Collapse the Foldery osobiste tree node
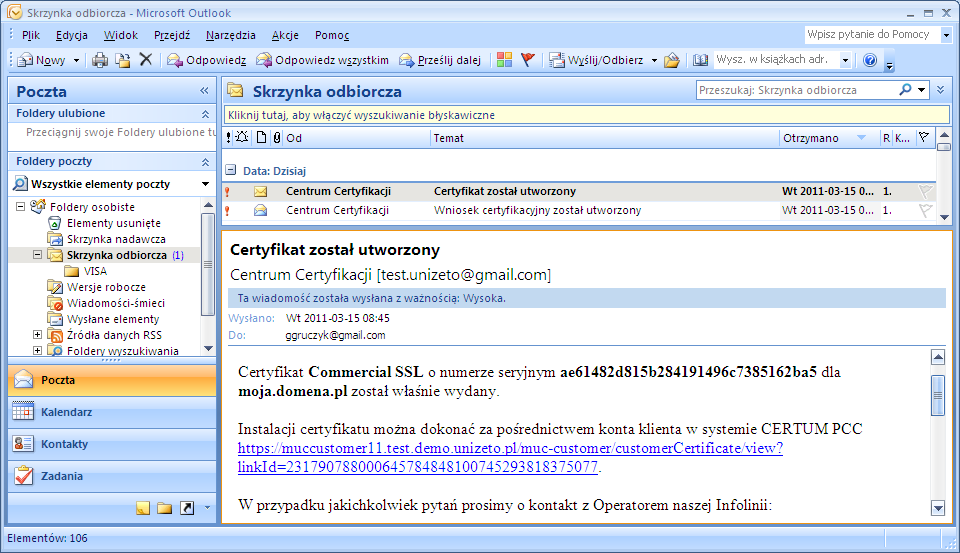The image size is (960, 553). pyautogui.click(x=20, y=207)
